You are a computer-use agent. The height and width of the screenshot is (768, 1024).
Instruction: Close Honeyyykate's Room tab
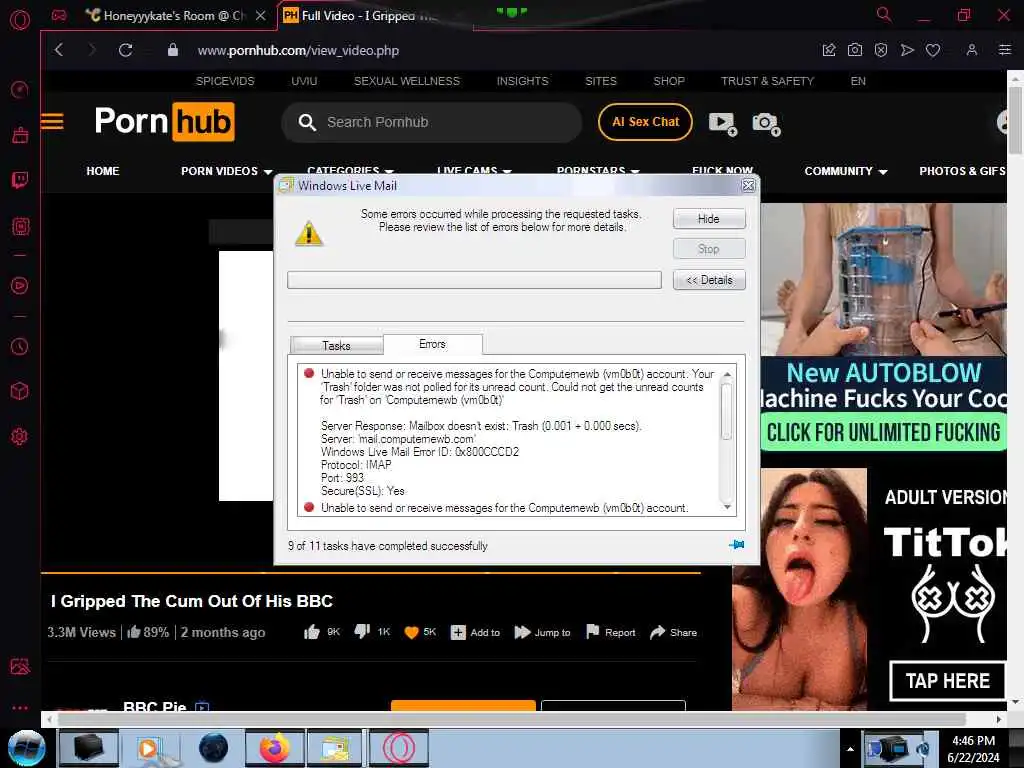point(260,16)
